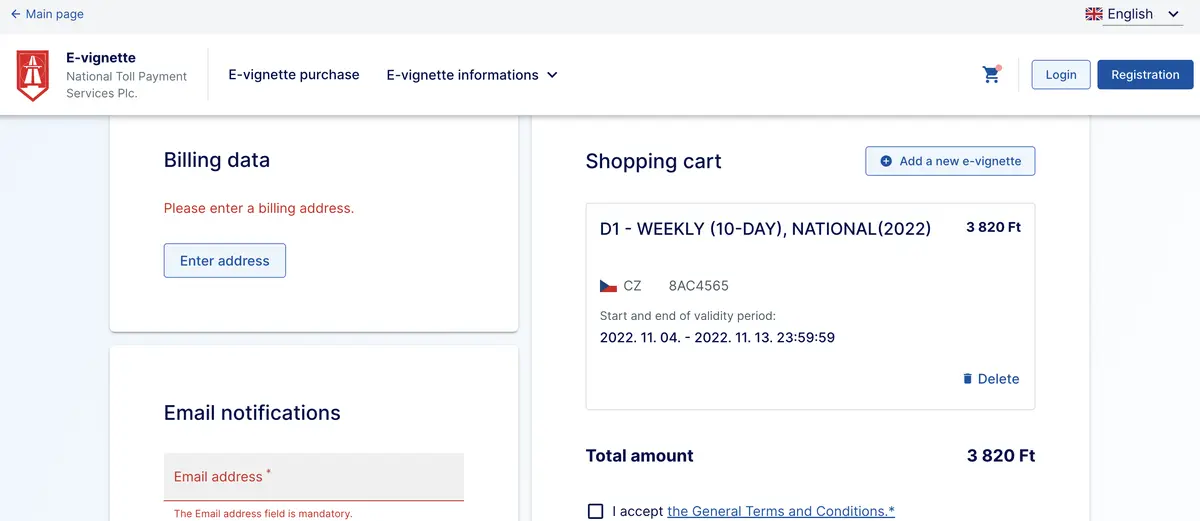Click the back arrow beside Main page

tap(15, 14)
